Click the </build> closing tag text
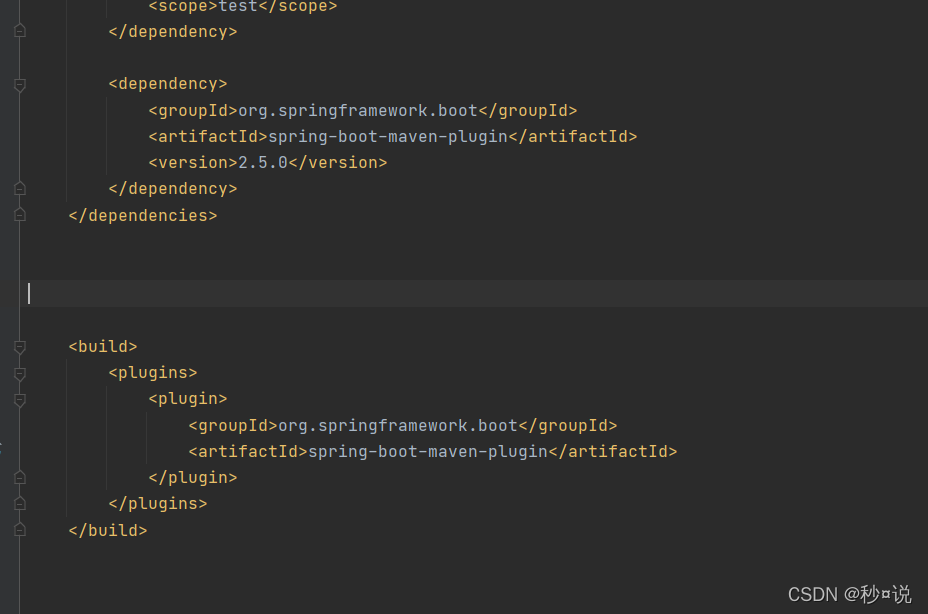This screenshot has height=614, width=928. [108, 530]
